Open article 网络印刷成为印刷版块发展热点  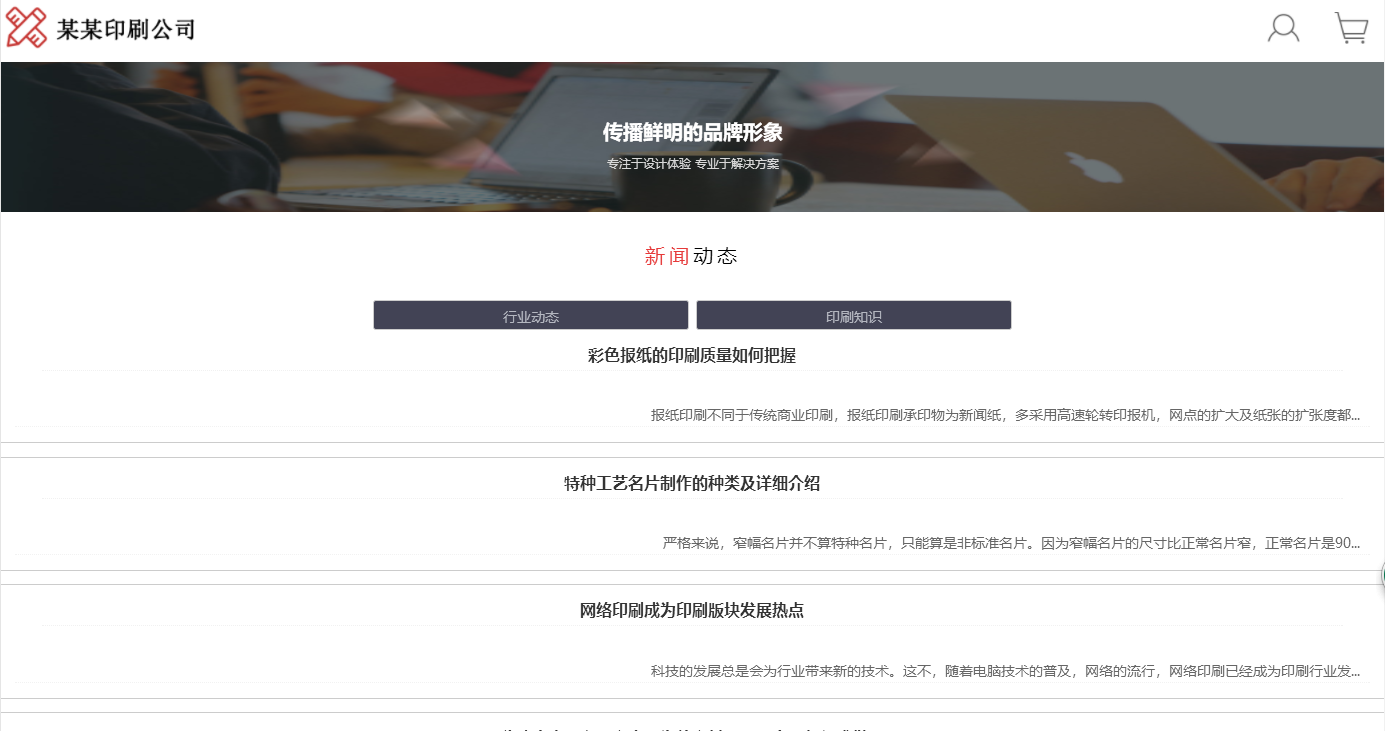pos(691,611)
